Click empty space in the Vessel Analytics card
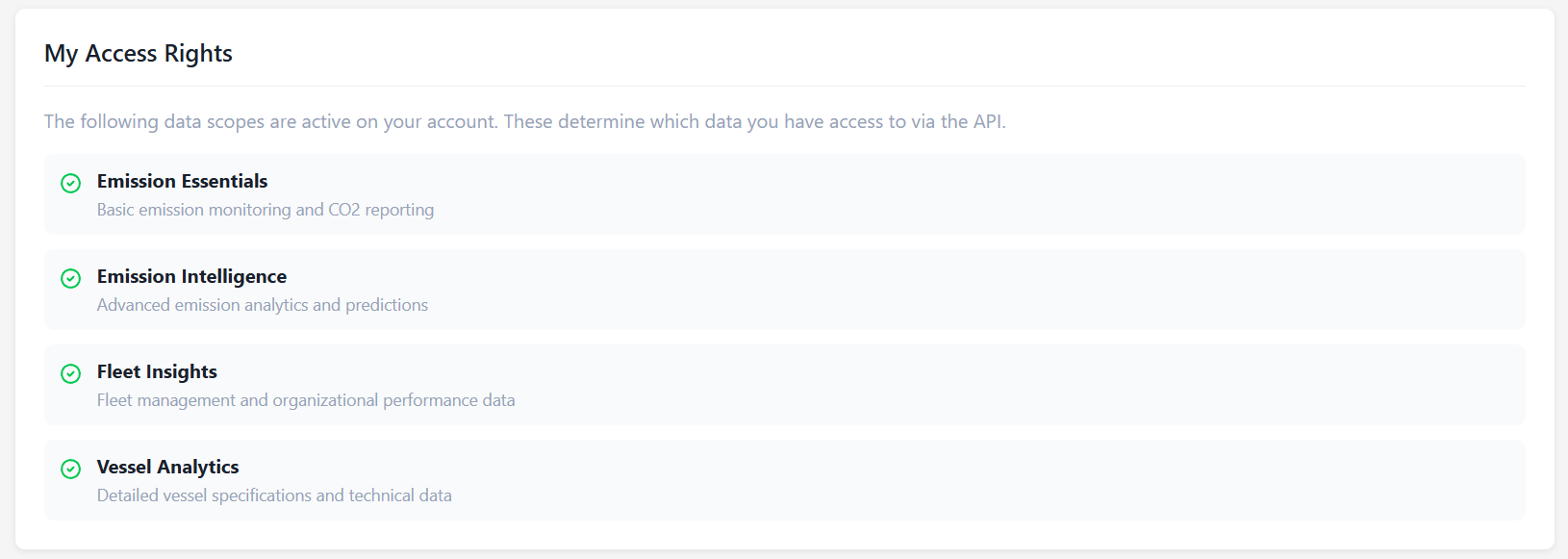Image resolution: width=1568 pixels, height=559 pixels. [962, 480]
